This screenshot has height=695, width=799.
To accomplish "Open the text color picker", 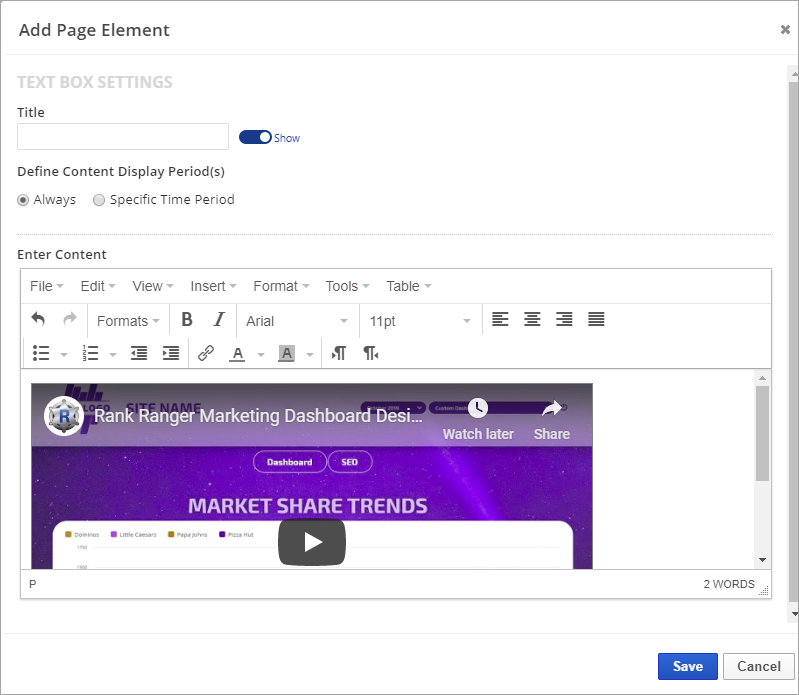I will [x=237, y=353].
